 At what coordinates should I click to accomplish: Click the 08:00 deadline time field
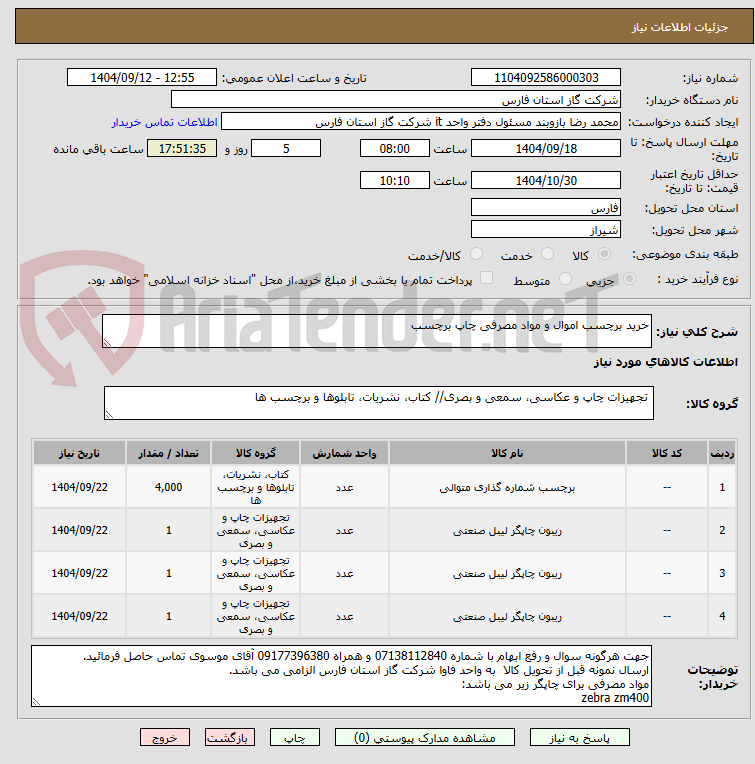(x=395, y=148)
